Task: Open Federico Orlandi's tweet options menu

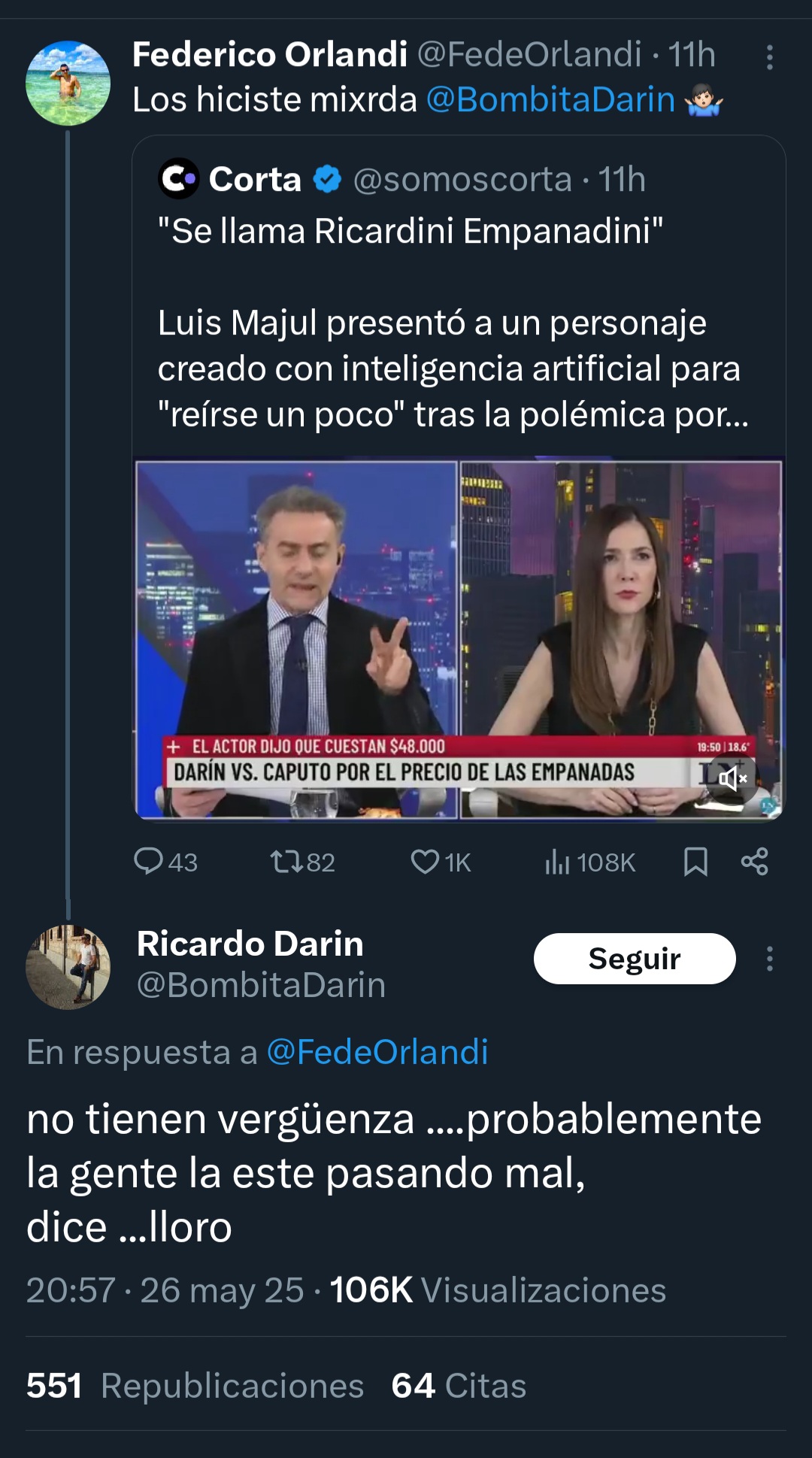Action: tap(769, 57)
